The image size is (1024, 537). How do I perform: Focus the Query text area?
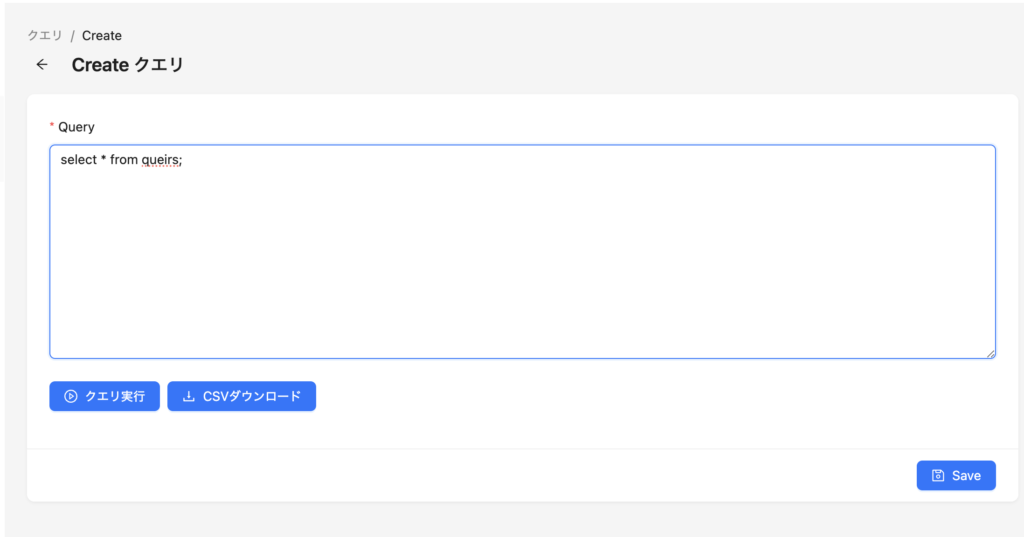pos(522,252)
